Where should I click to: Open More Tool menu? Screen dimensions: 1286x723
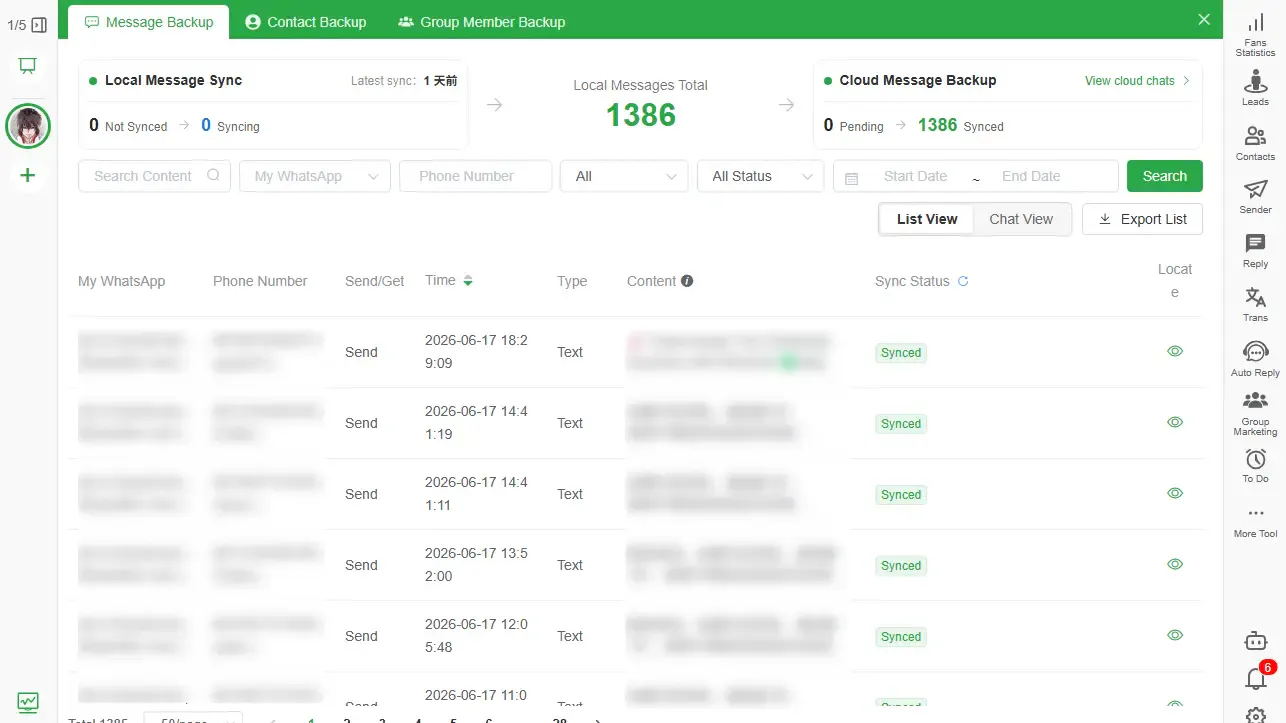tap(1255, 522)
